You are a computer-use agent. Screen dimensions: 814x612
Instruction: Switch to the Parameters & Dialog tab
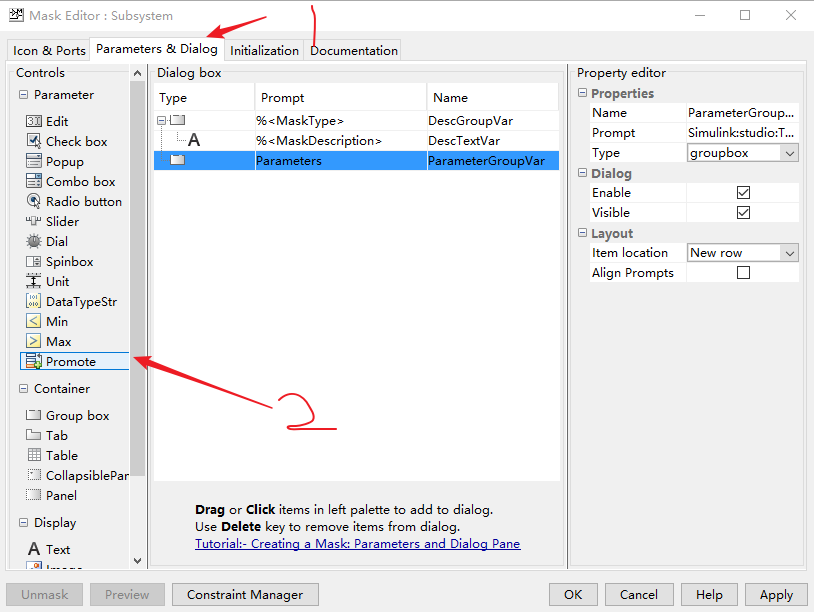point(157,49)
